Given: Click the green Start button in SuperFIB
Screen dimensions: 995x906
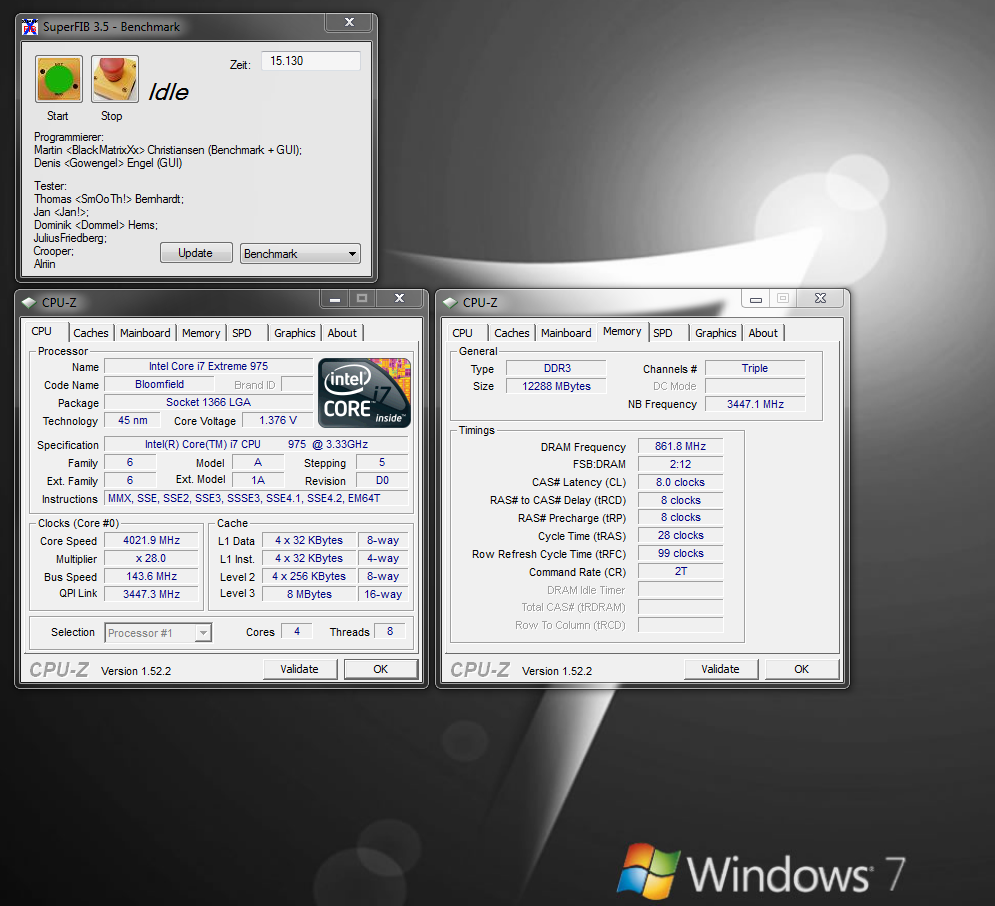Looking at the screenshot, I should (59, 79).
